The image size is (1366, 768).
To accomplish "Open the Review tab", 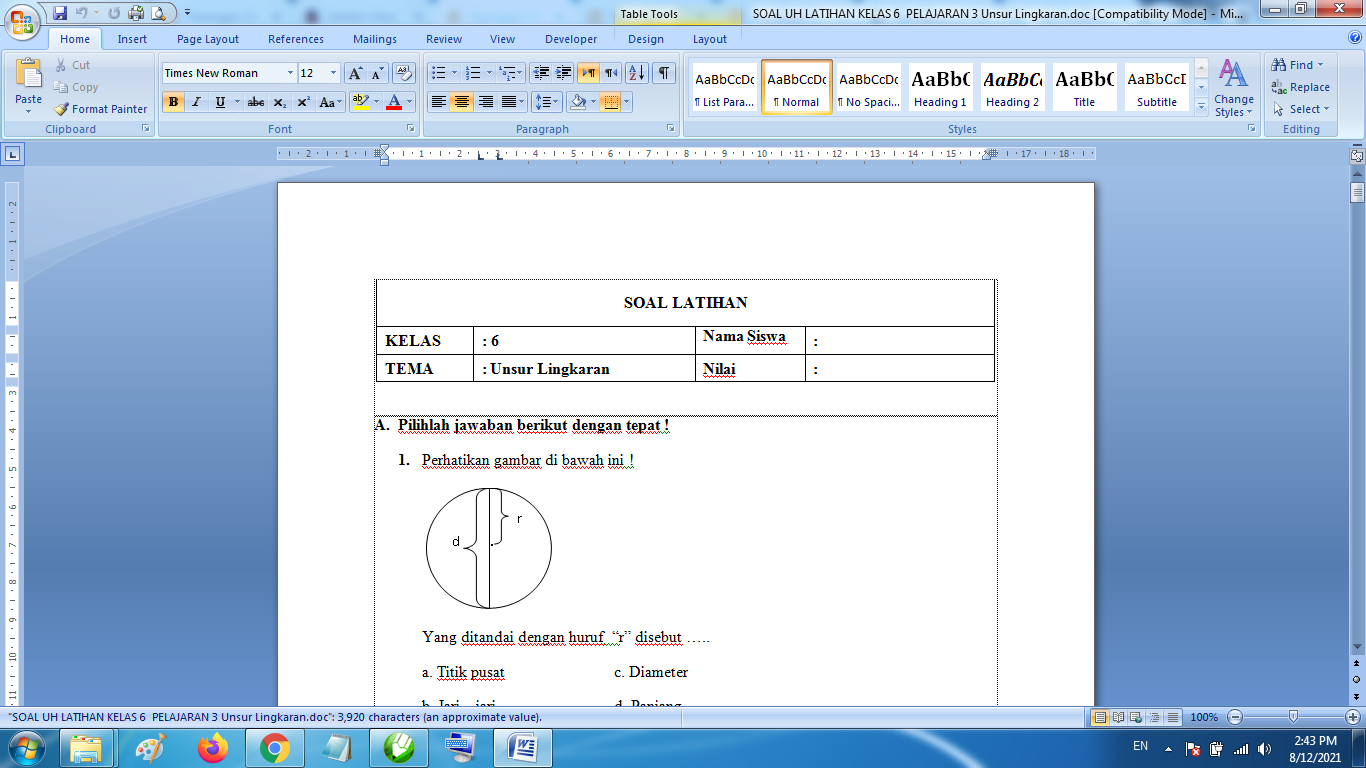I will point(444,39).
